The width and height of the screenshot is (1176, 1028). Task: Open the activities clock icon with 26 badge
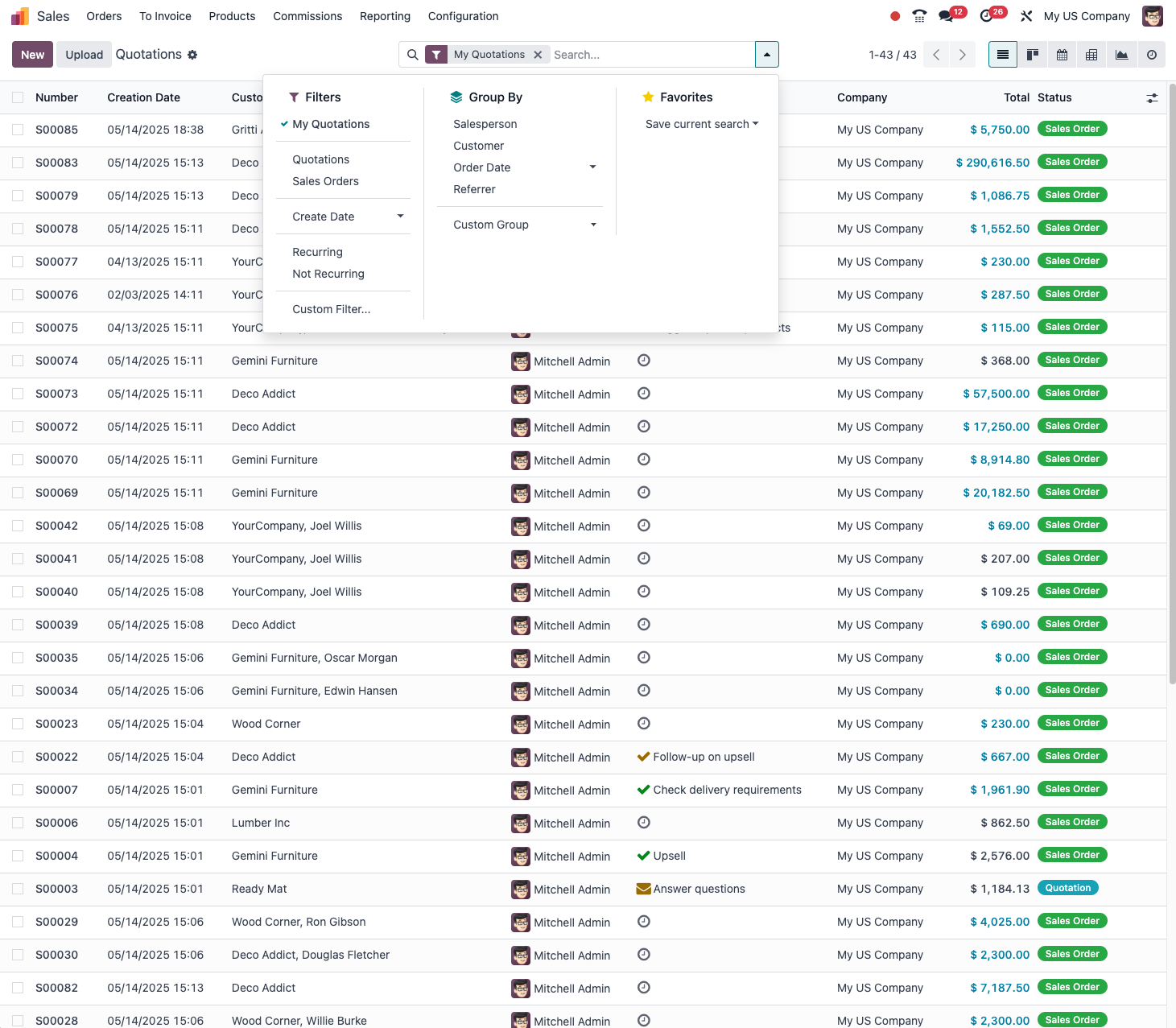[x=986, y=16]
